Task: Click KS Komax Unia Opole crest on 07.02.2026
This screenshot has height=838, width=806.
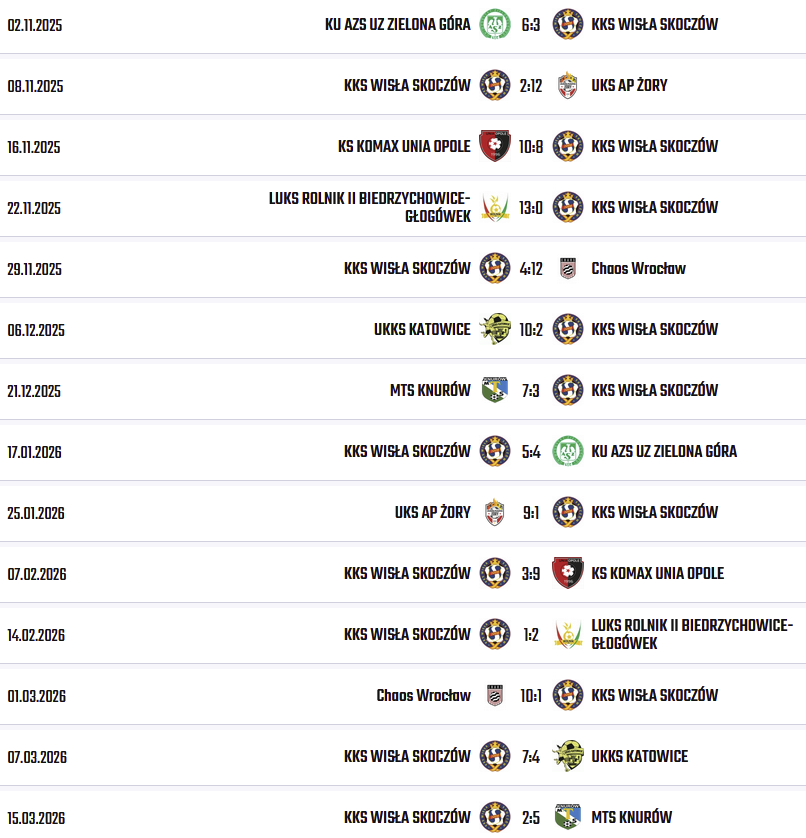Action: (567, 573)
